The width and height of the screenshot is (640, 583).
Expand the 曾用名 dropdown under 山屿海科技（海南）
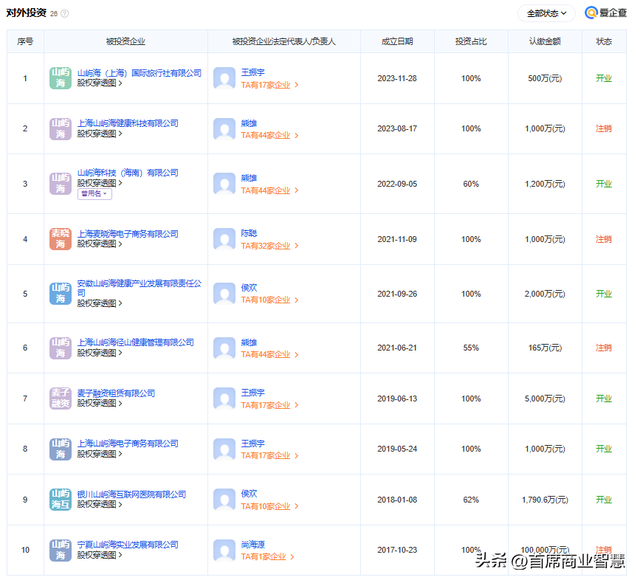(x=95, y=194)
